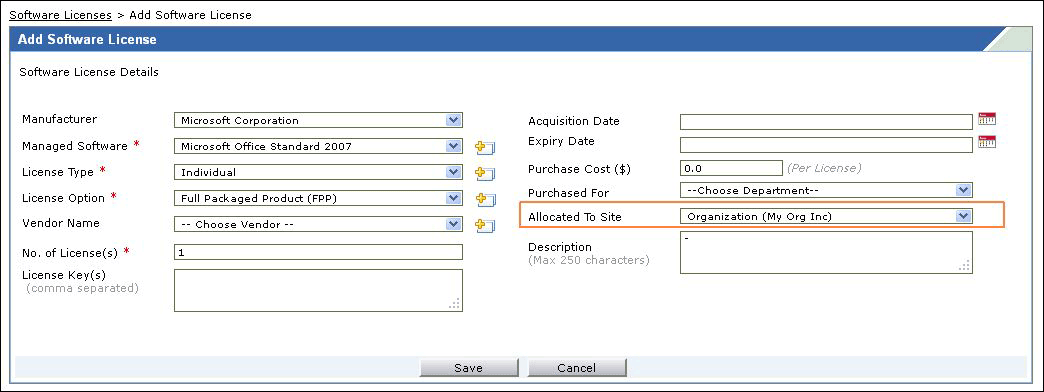Click the 'Vendor Name' label

pos(61,223)
